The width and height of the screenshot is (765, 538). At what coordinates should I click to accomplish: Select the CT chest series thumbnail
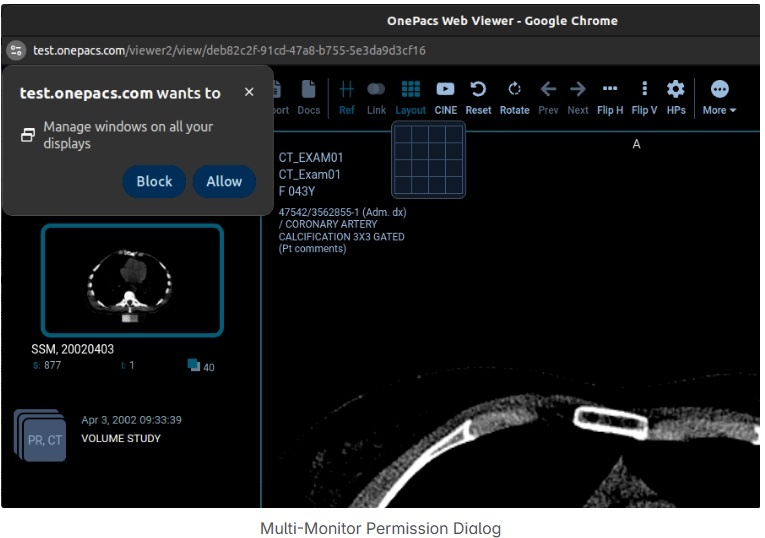[x=132, y=280]
